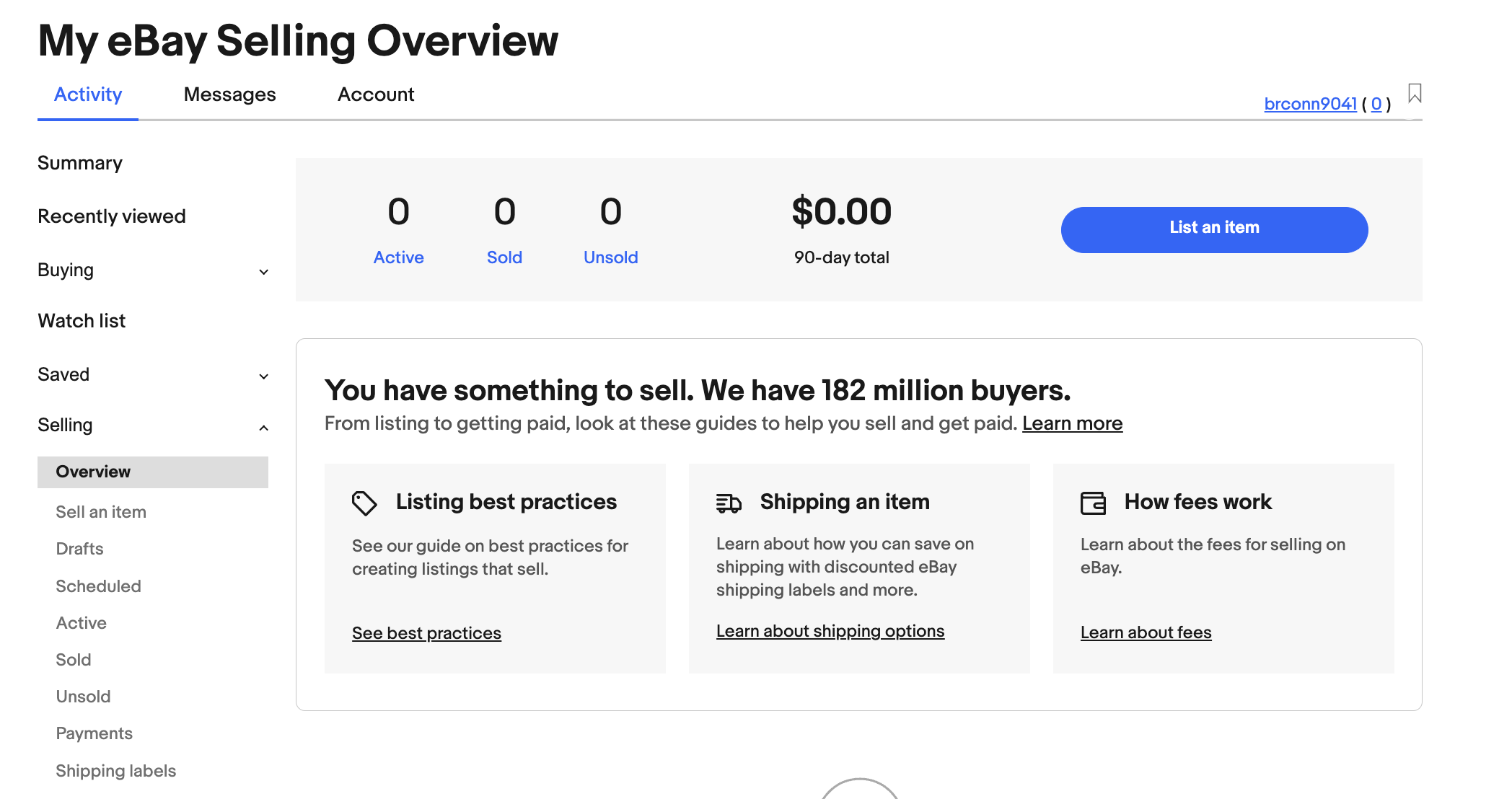The width and height of the screenshot is (1512, 799).
Task: Open Sold in the Selling sidebar
Action: (74, 660)
